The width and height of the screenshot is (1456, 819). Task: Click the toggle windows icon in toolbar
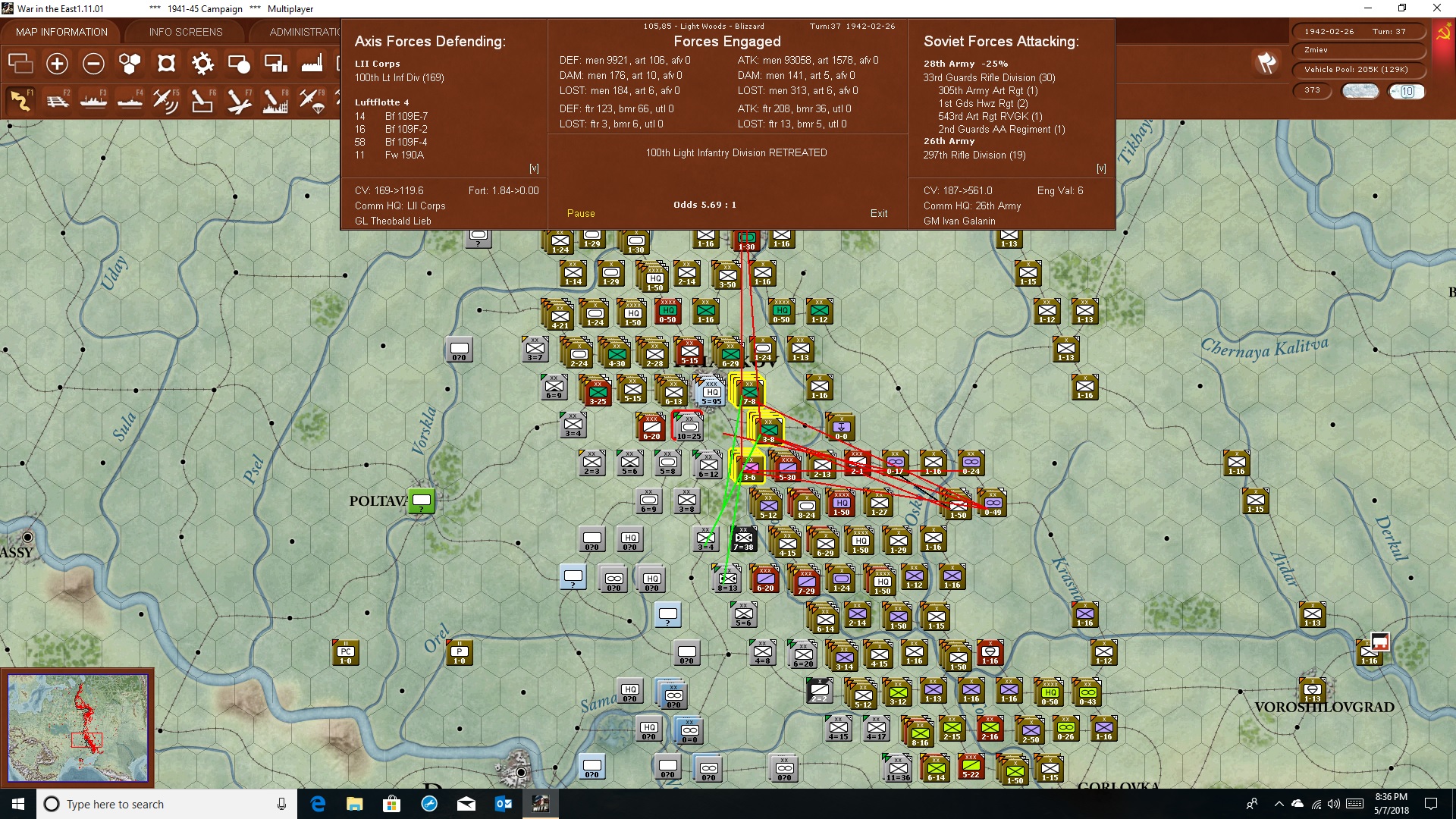20,64
